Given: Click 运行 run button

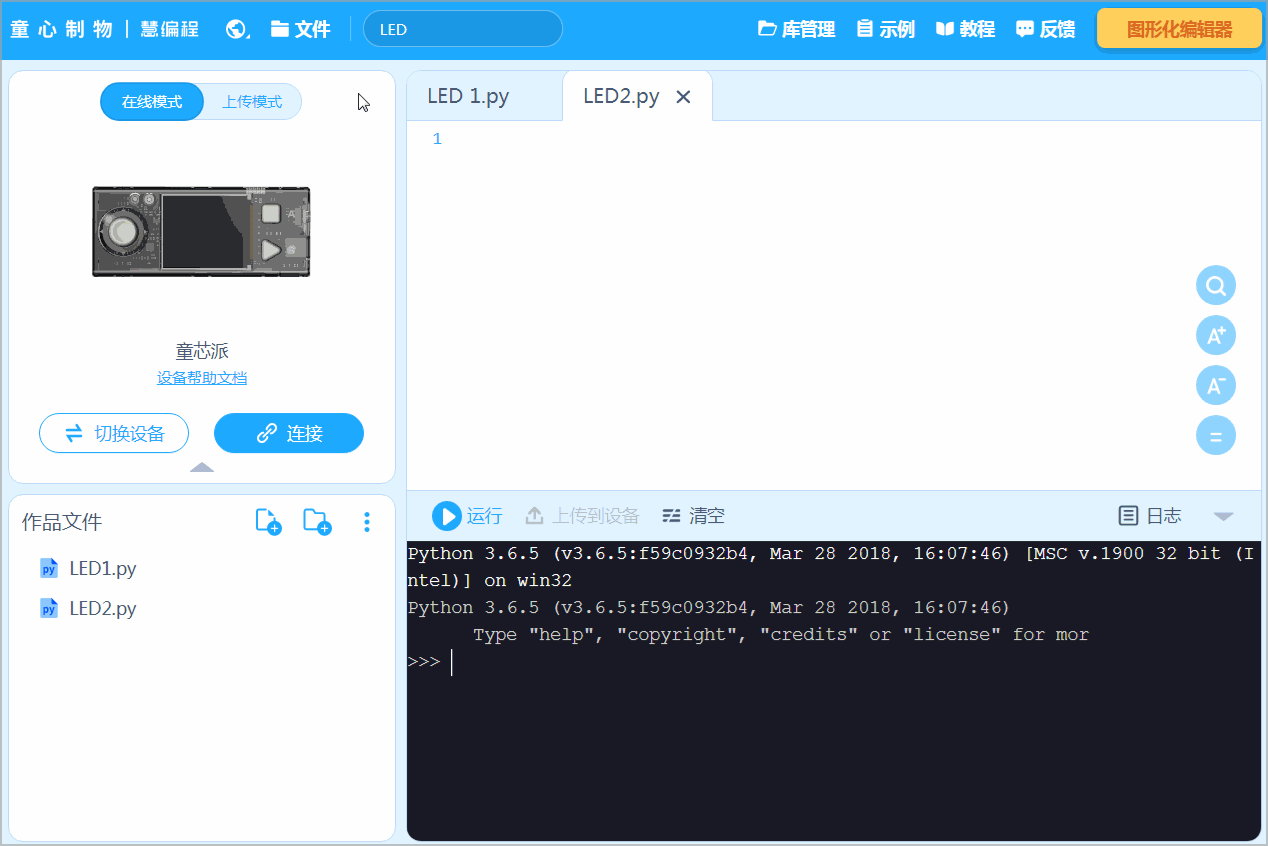Looking at the screenshot, I should [467, 516].
